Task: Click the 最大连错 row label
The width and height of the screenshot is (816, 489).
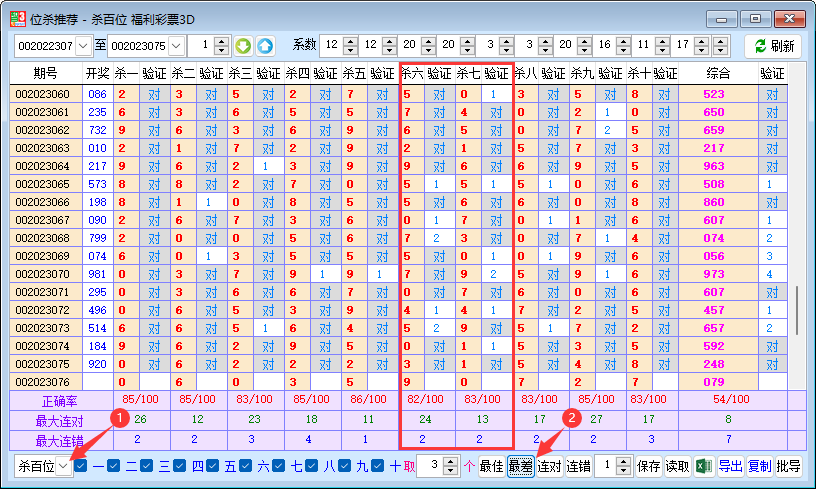Action: point(60,441)
